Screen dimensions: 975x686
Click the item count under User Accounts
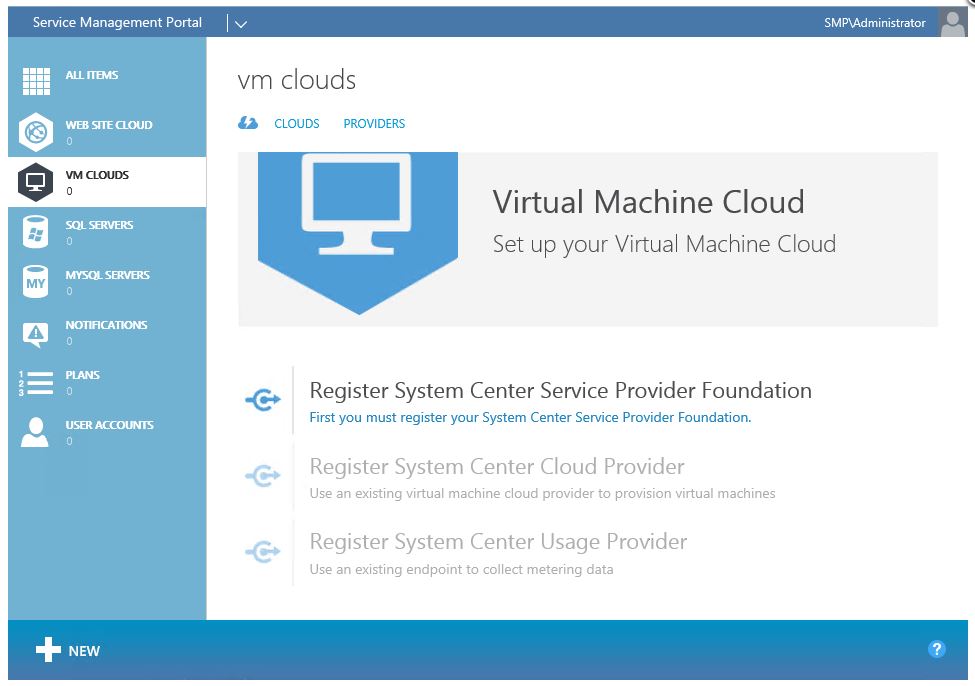pyautogui.click(x=70, y=441)
